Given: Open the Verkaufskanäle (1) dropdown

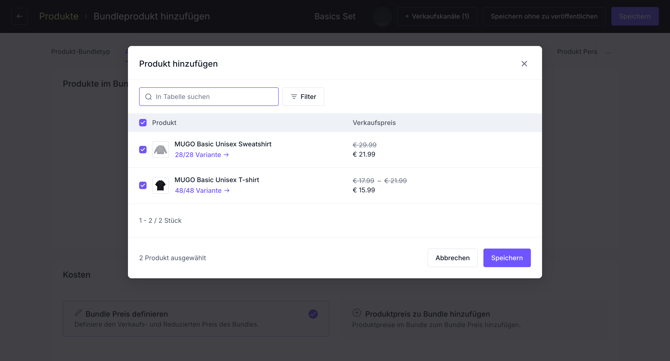Looking at the screenshot, I should coord(437,16).
